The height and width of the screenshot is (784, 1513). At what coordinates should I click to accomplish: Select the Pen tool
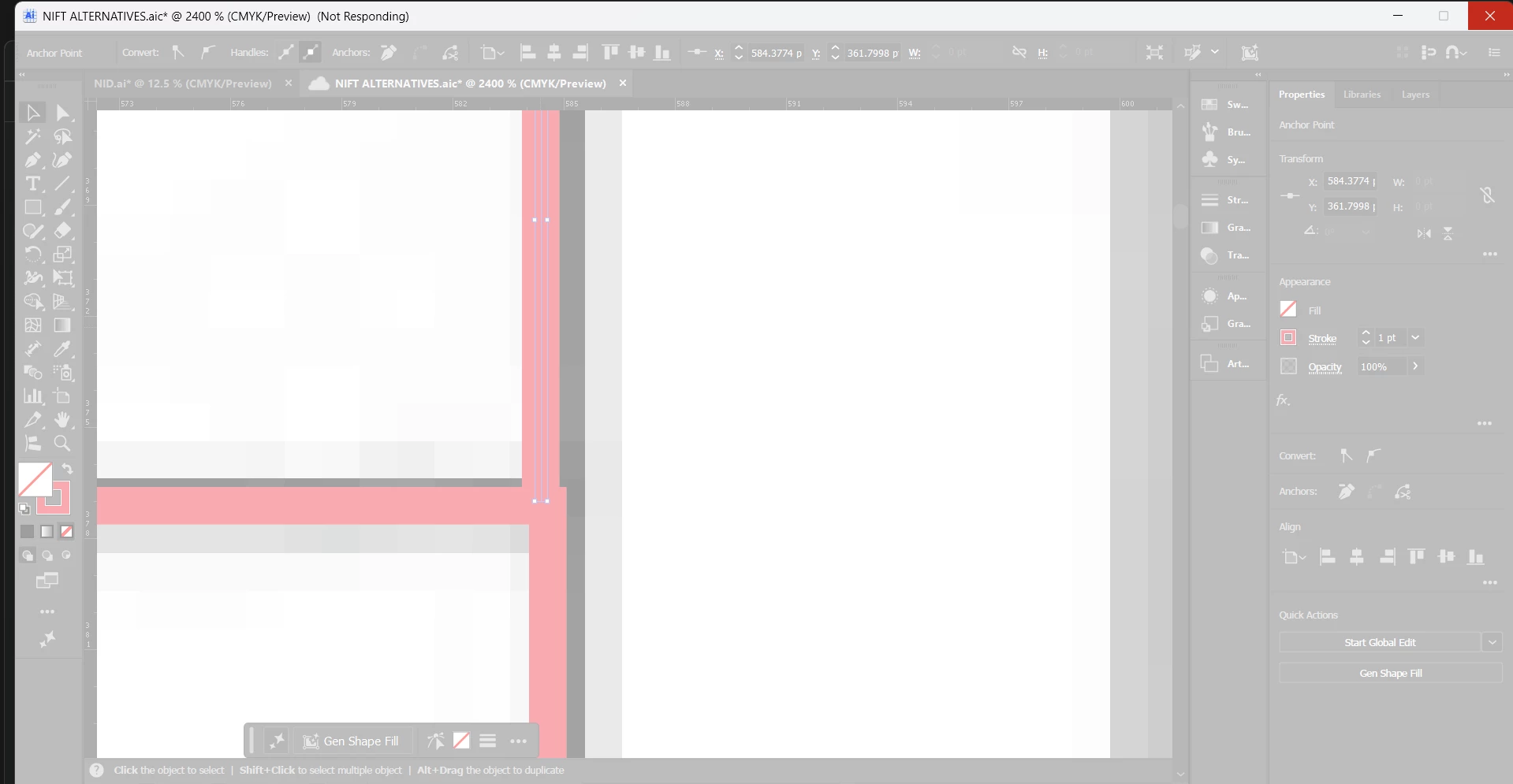(x=33, y=160)
